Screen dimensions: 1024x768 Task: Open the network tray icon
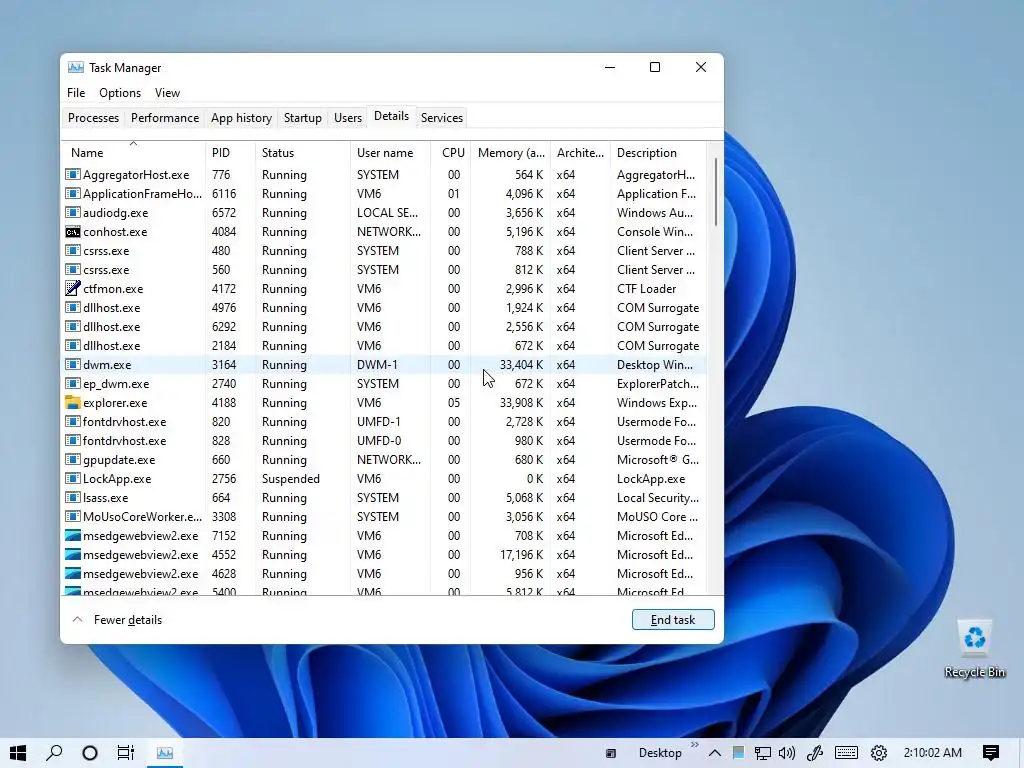(x=763, y=753)
